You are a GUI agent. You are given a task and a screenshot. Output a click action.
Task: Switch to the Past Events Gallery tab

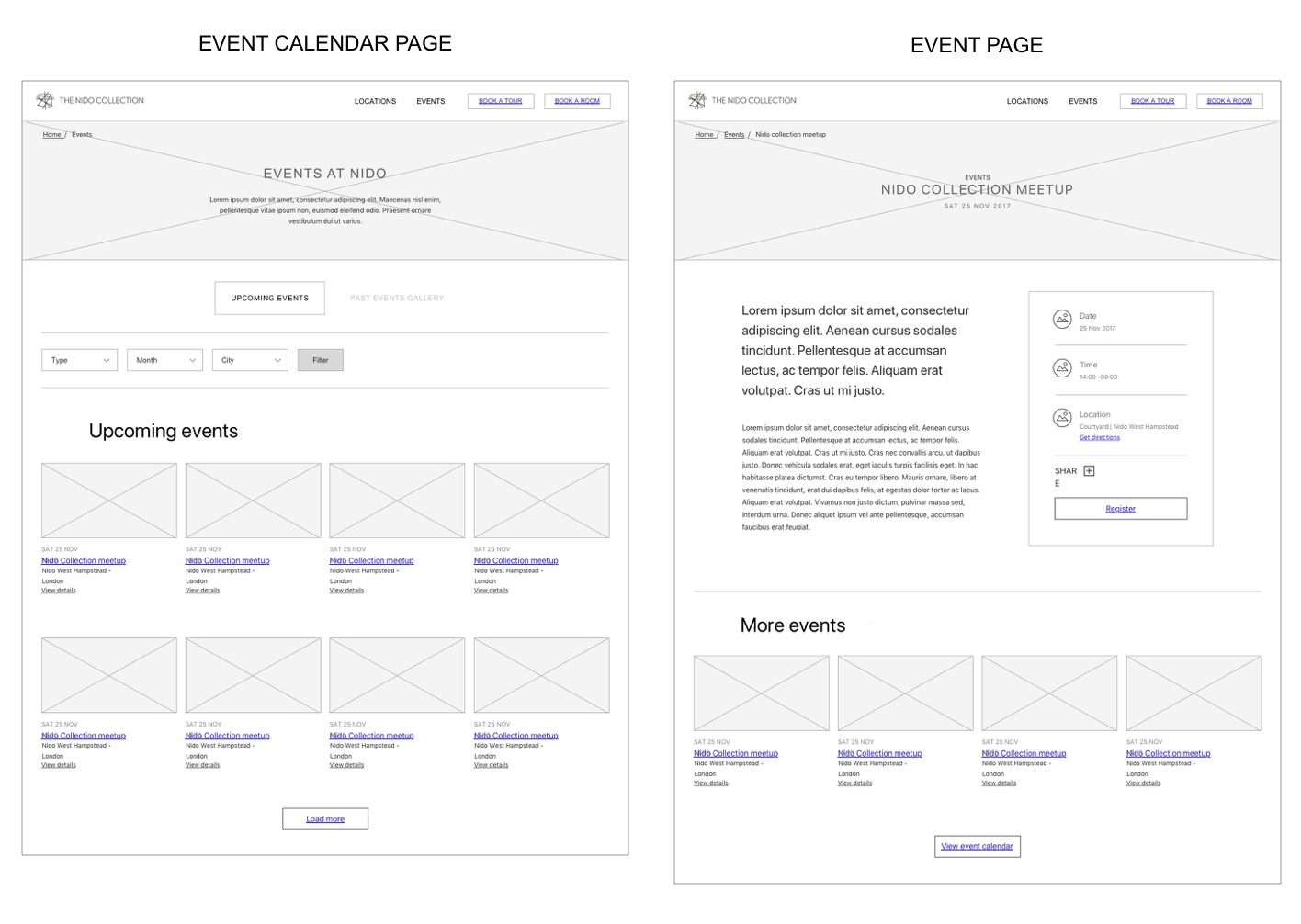coord(397,298)
